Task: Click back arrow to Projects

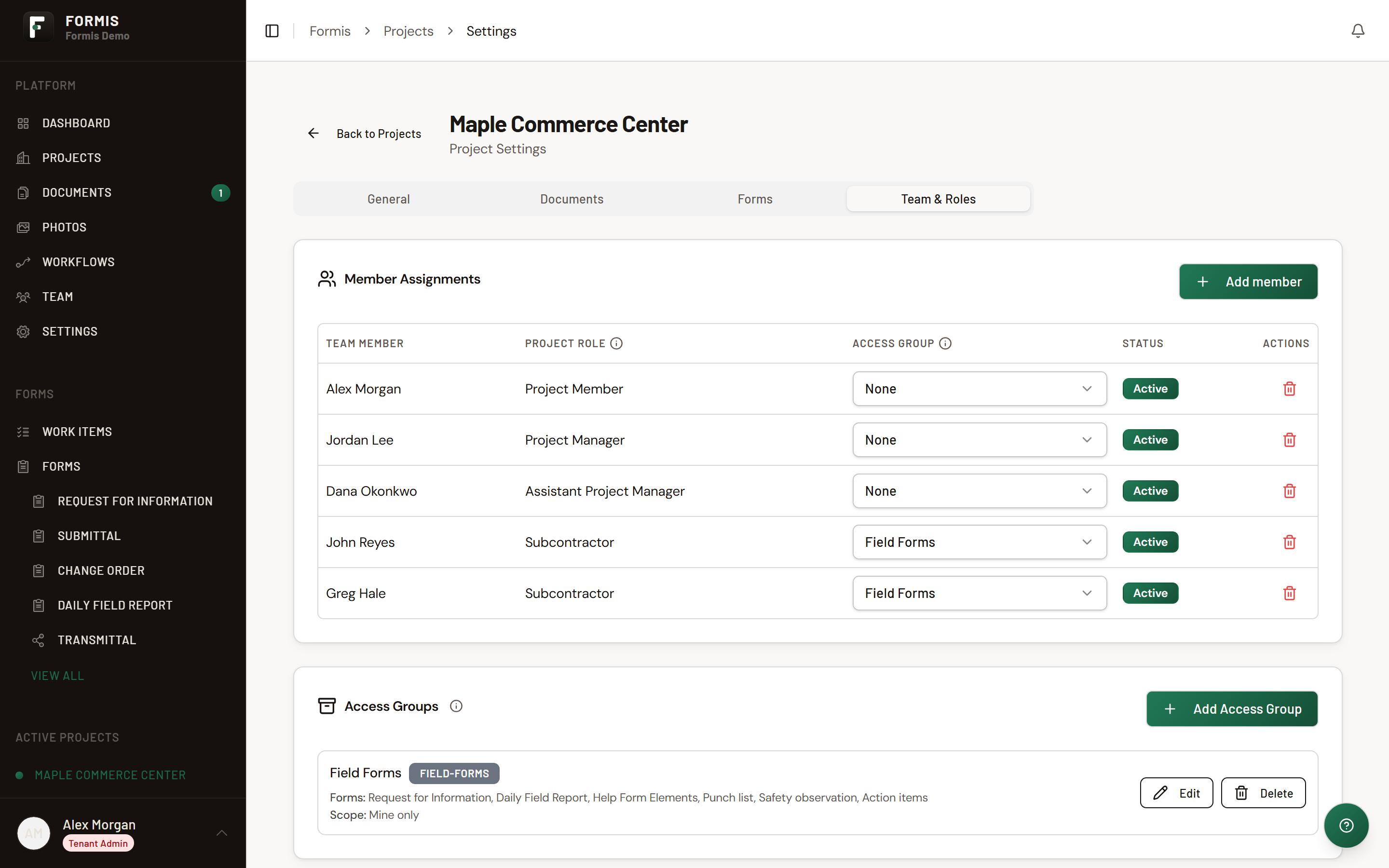Action: point(313,133)
